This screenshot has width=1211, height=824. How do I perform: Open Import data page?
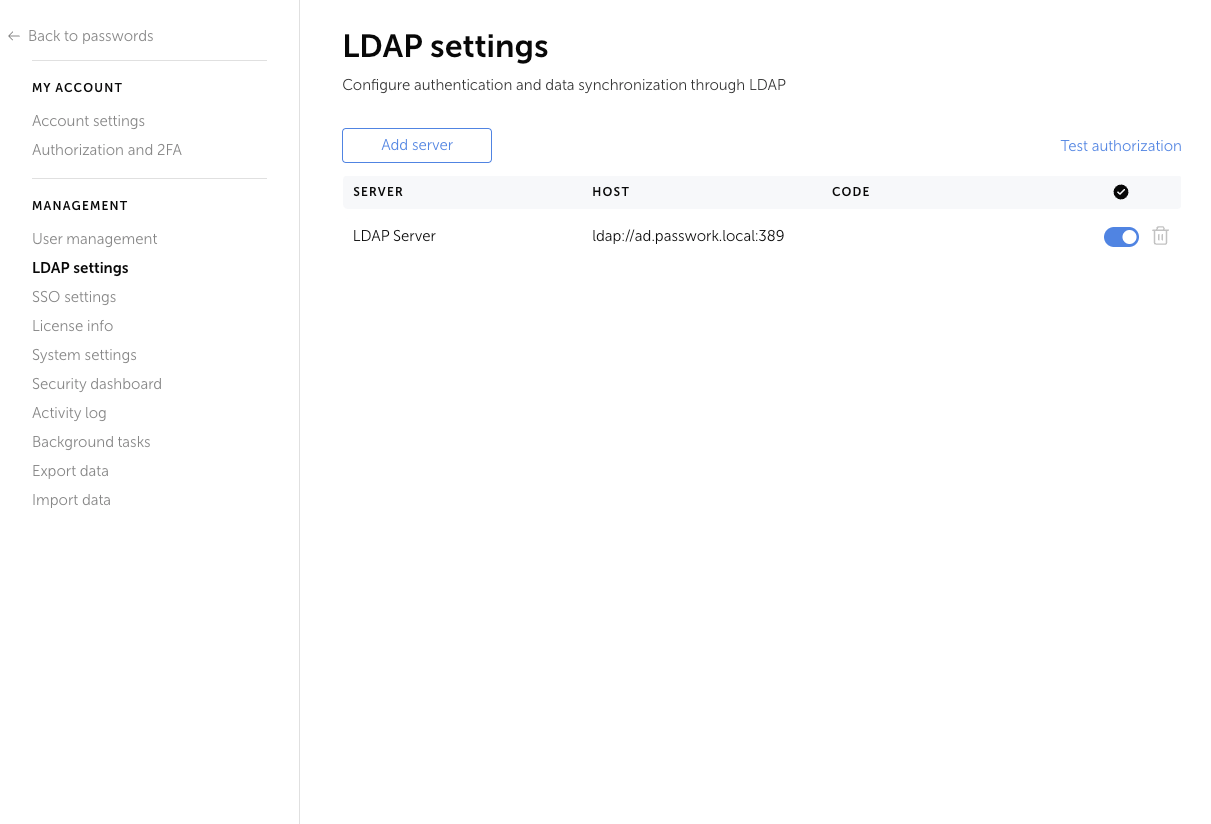71,499
